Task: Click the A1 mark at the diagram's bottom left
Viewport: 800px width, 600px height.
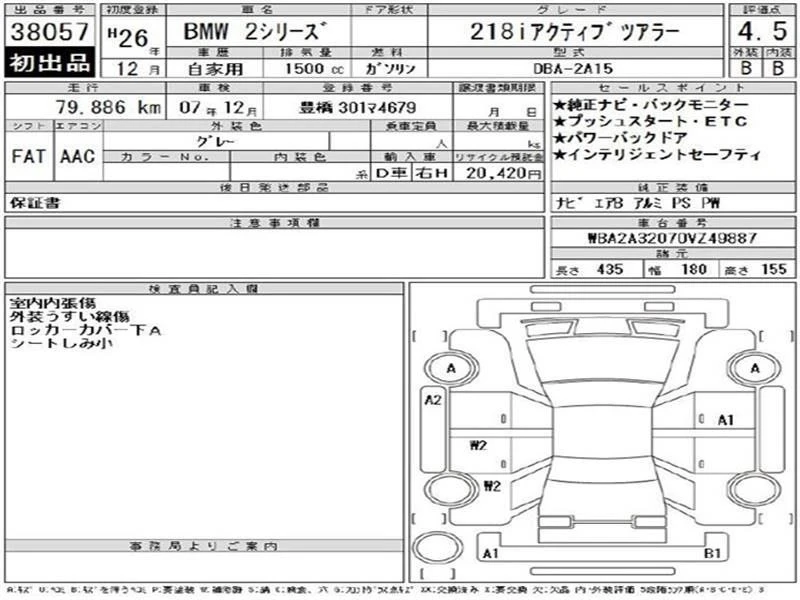Action: (490, 552)
